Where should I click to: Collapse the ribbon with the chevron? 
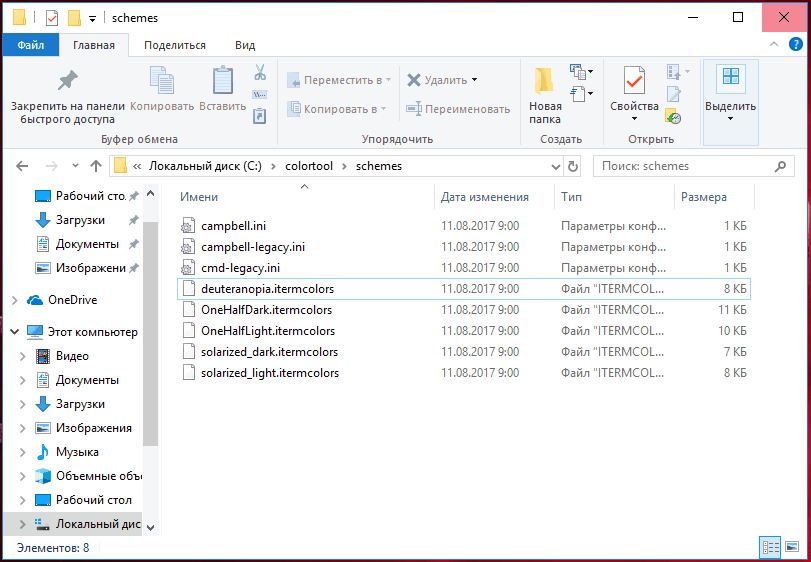(774, 44)
